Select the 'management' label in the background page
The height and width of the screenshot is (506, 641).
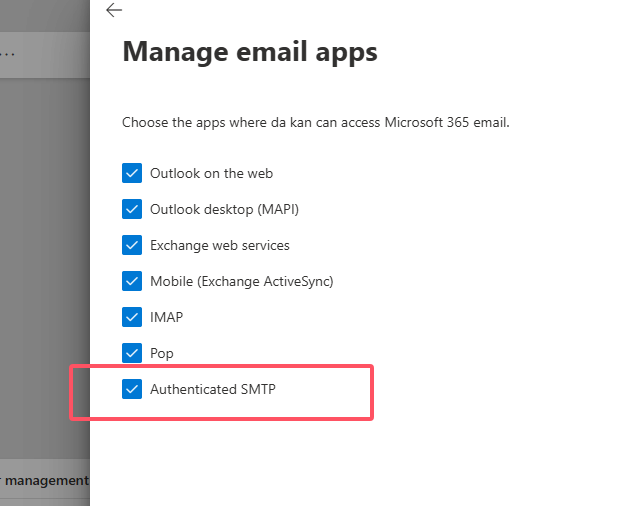click(46, 481)
